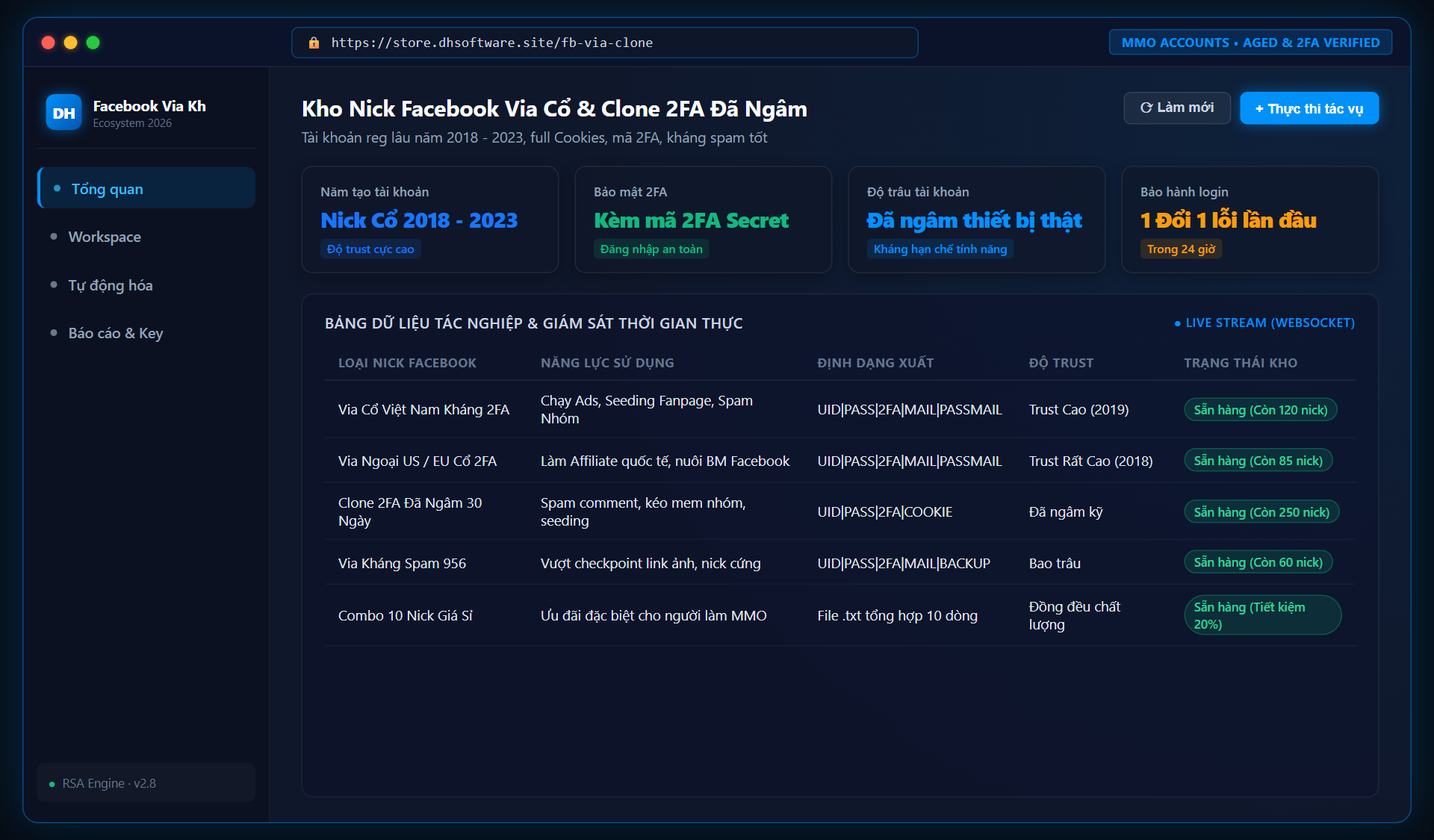Click the Trong 24 giờ tag
Screen dimensions: 1434x840
click(x=1181, y=249)
